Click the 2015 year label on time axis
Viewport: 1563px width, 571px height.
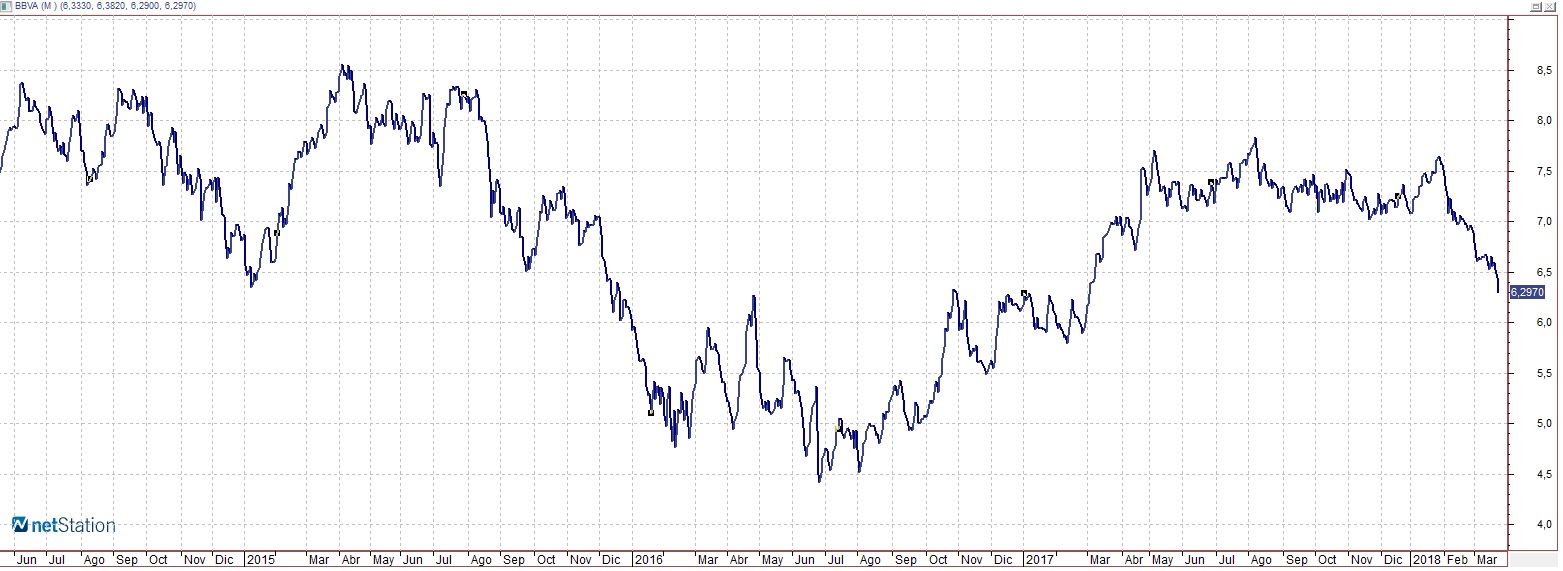[261, 560]
